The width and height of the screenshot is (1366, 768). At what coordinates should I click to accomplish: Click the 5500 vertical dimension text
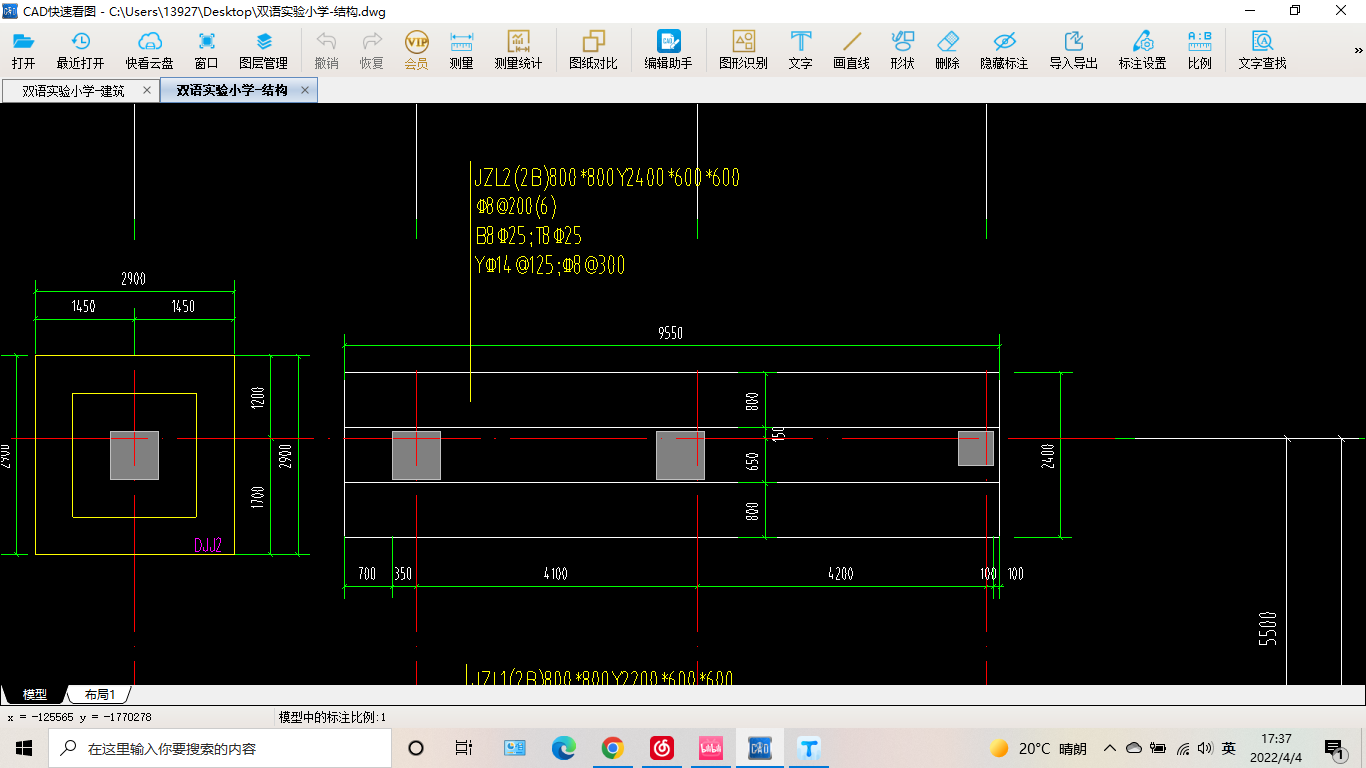click(x=1268, y=628)
